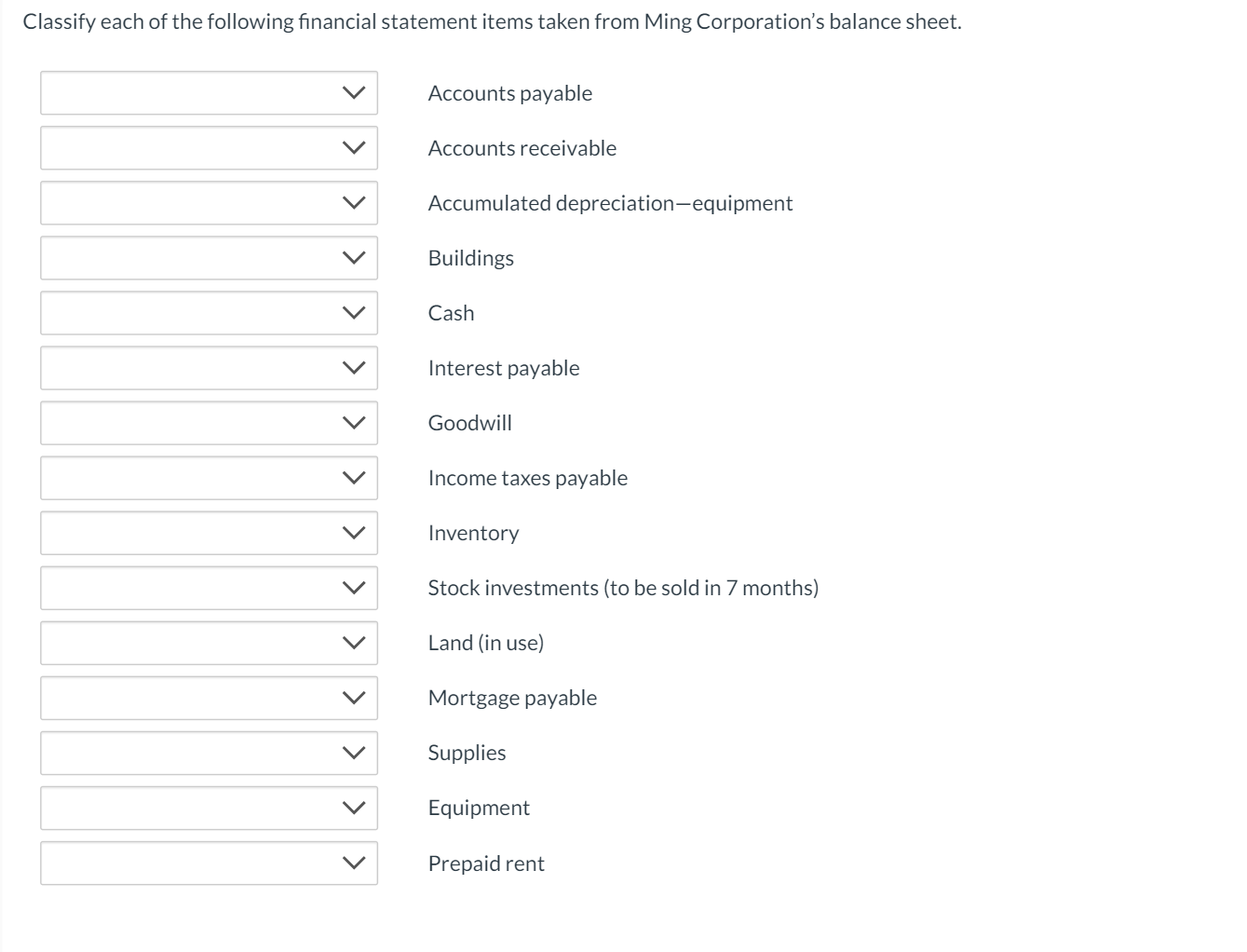Select the Buildings classification dropdown
Image resolution: width=1247 pixels, height=952 pixels.
tap(209, 258)
